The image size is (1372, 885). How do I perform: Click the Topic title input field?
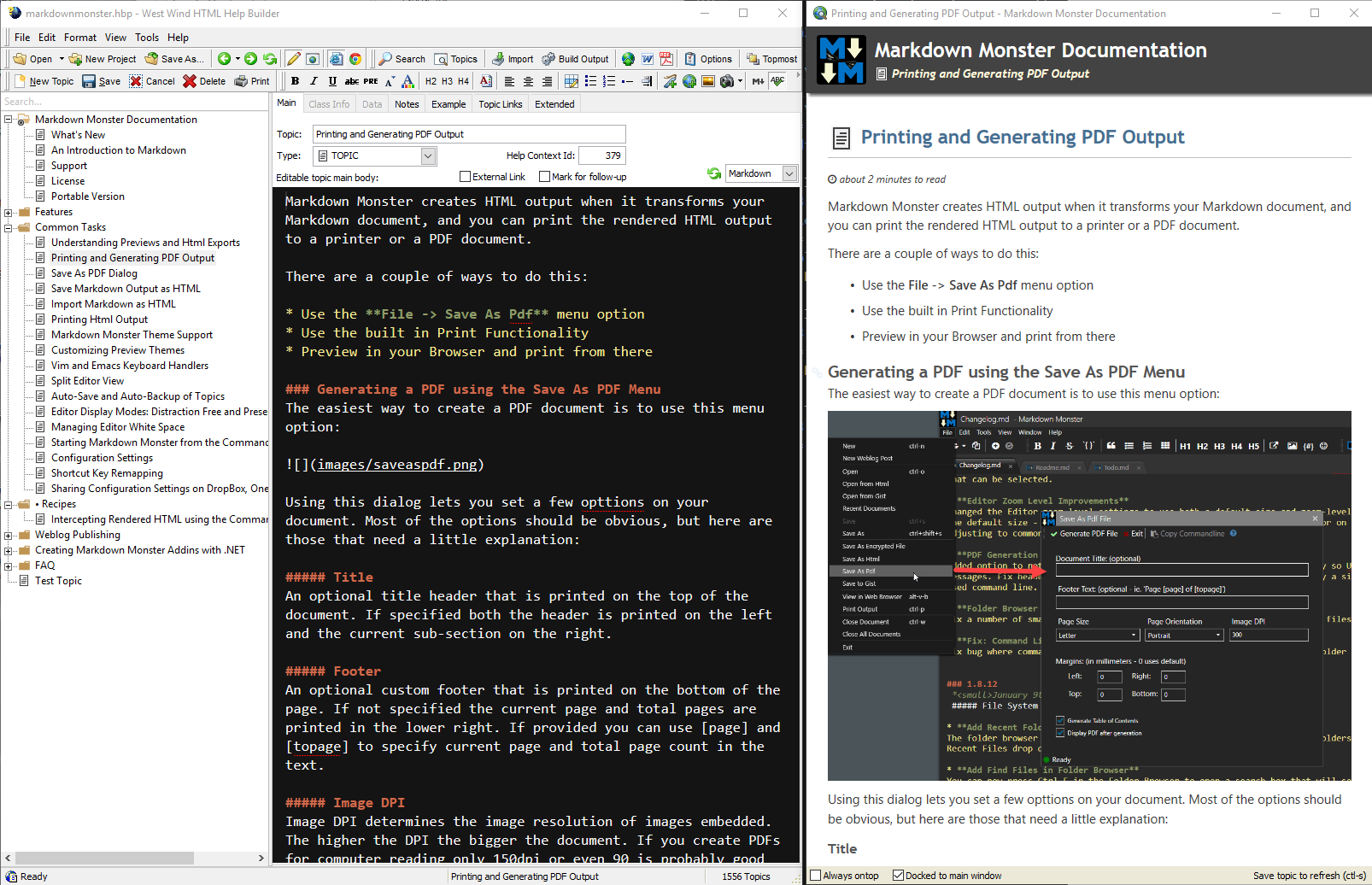point(469,134)
